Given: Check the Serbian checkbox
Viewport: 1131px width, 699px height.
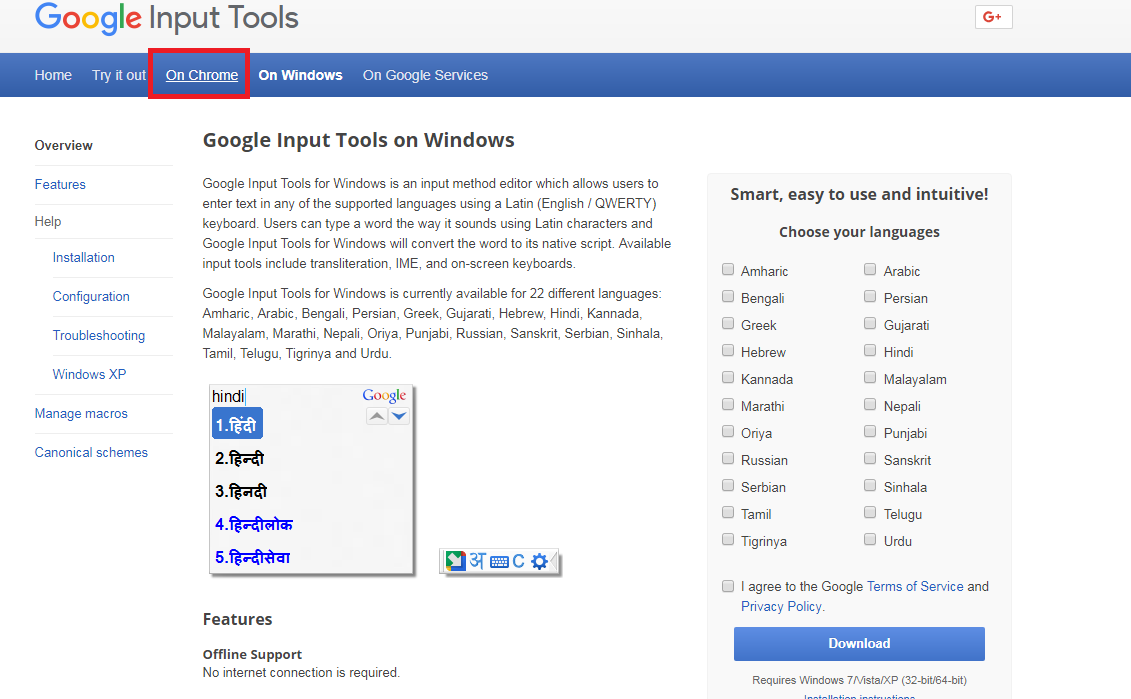Looking at the screenshot, I should (x=728, y=485).
